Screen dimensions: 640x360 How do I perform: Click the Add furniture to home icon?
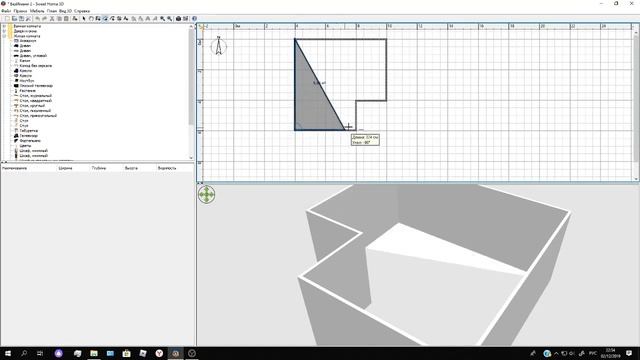[x=75, y=18]
